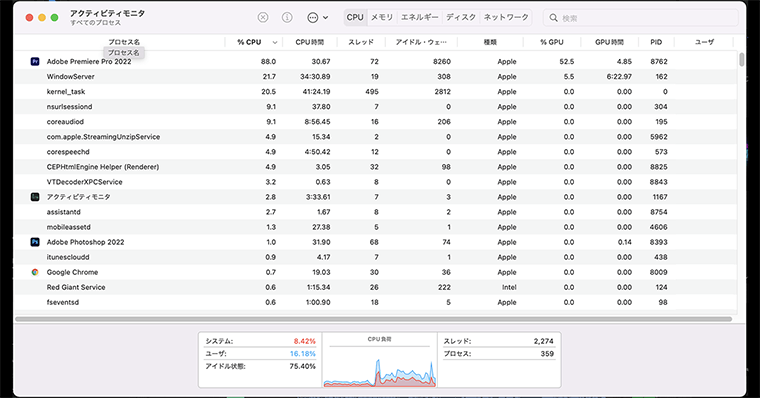Click the アイドル状態 value 75.40%
Image resolution: width=760 pixels, height=398 pixels.
302,366
